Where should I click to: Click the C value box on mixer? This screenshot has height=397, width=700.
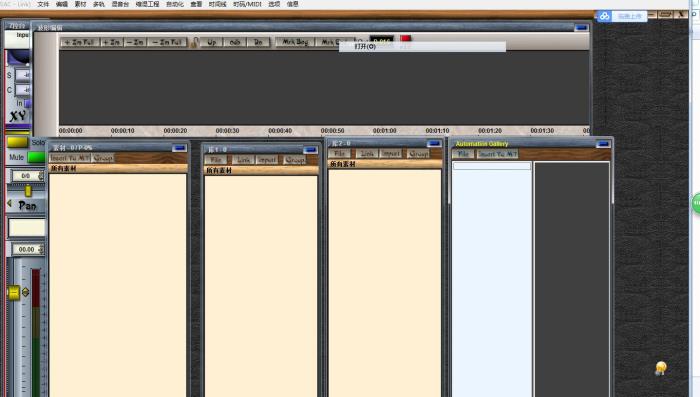[x=23, y=90]
